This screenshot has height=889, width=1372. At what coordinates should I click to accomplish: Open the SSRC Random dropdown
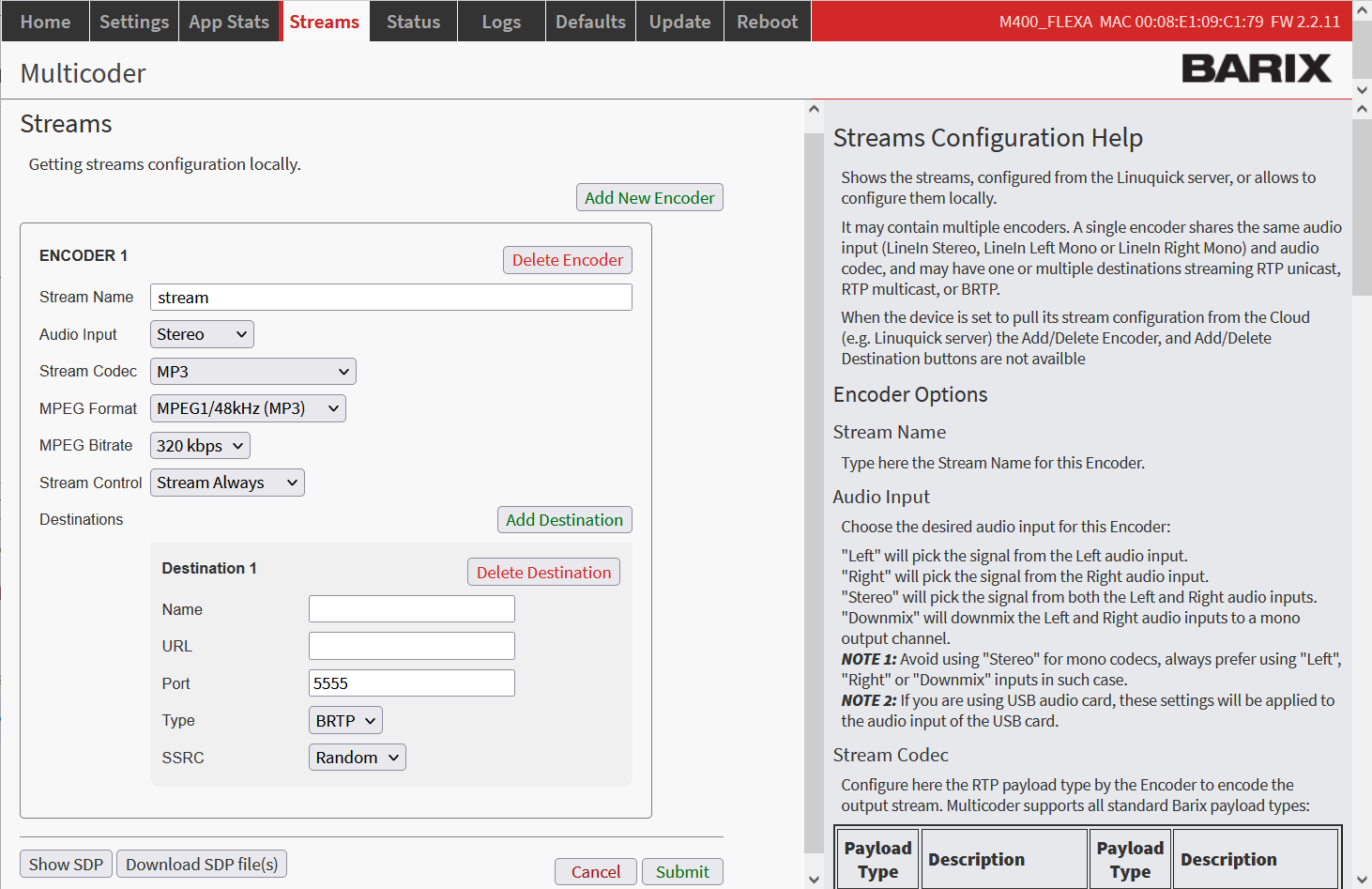tap(357, 758)
